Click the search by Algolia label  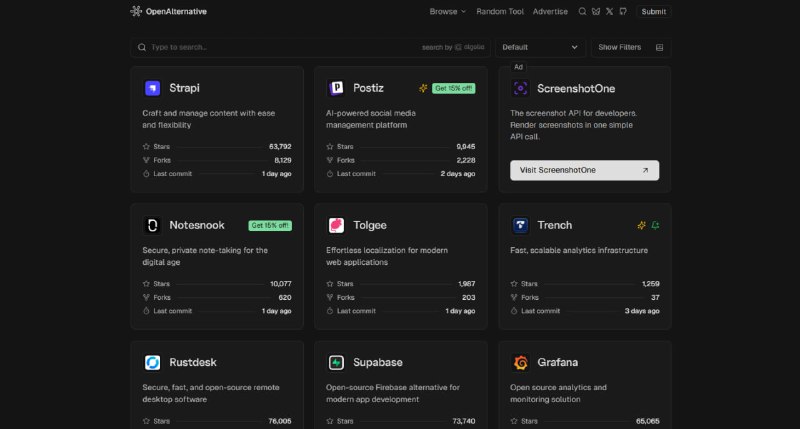pyautogui.click(x=453, y=47)
